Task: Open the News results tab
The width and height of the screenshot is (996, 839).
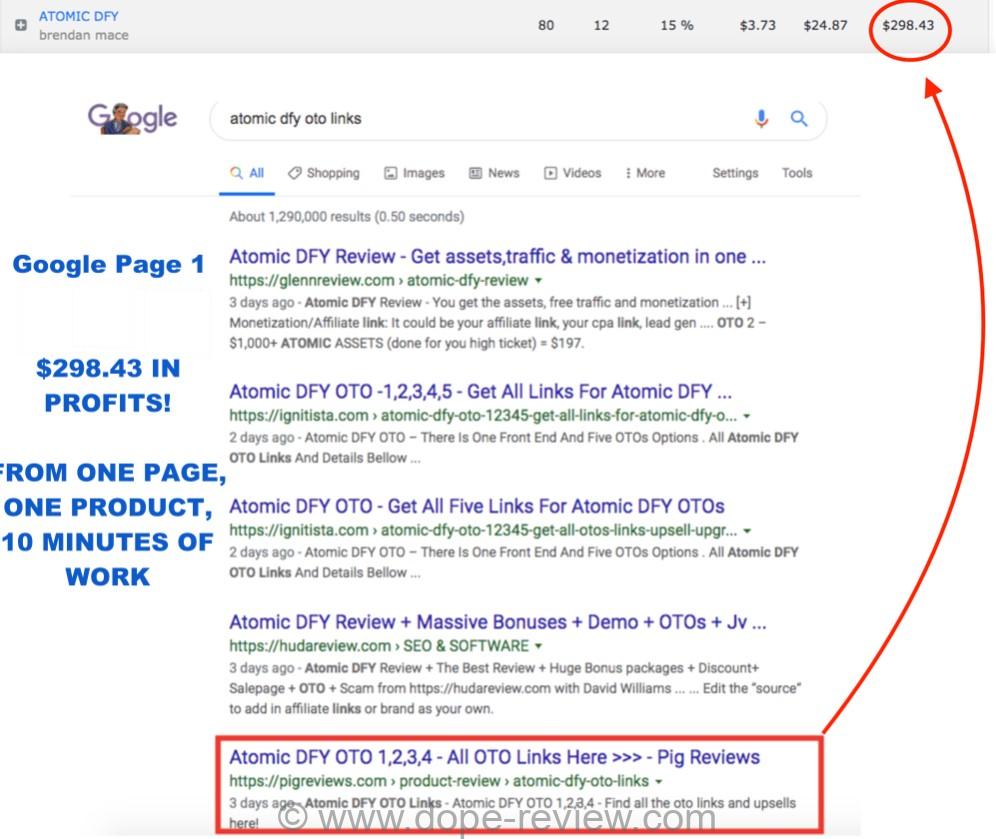Action: pos(494,173)
